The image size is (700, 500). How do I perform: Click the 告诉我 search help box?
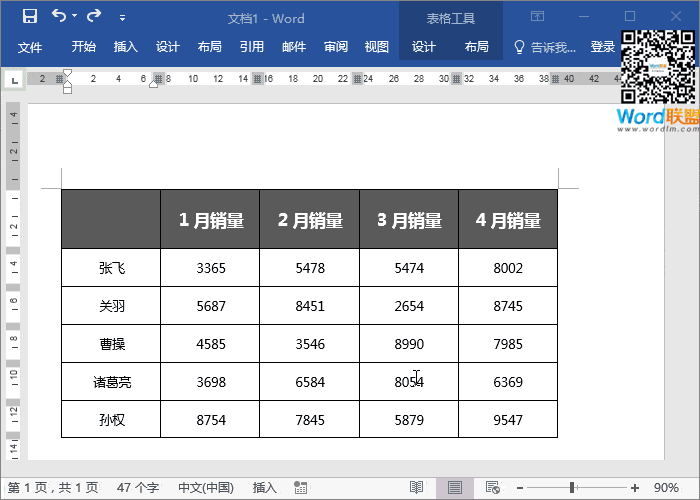[x=545, y=47]
